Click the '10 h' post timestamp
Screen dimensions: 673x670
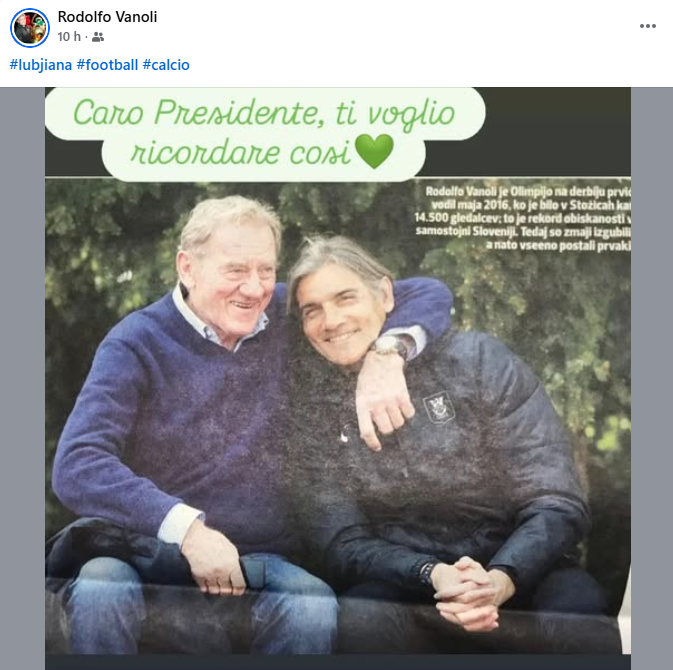click(68, 37)
